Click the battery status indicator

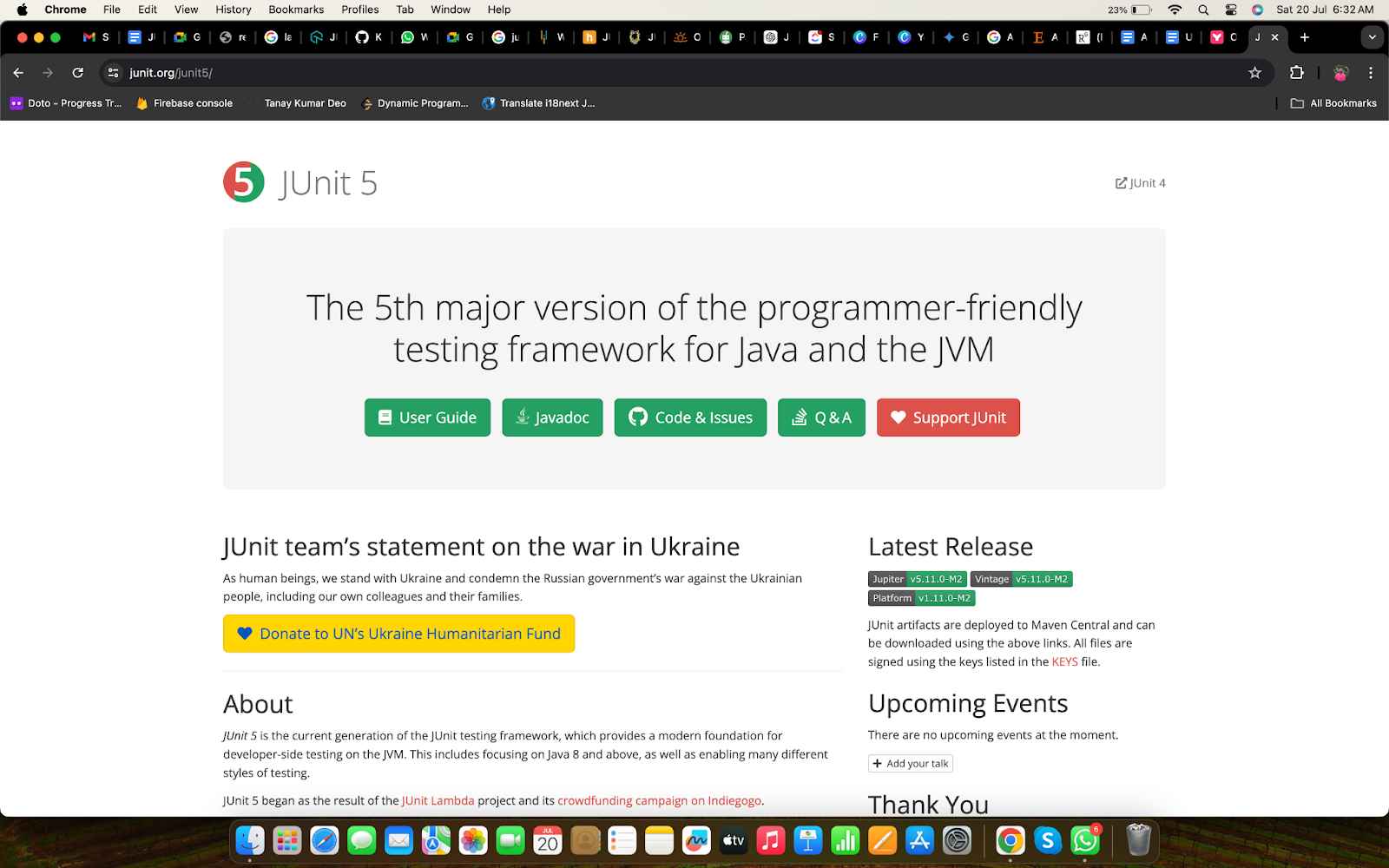1130,10
